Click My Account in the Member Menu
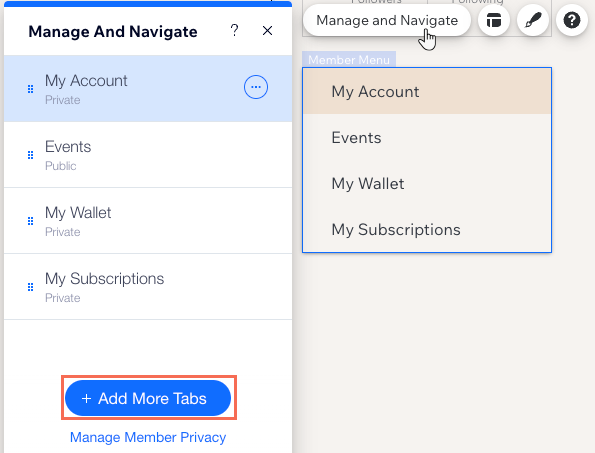Viewport: 595px width, 453px height. coord(427,91)
